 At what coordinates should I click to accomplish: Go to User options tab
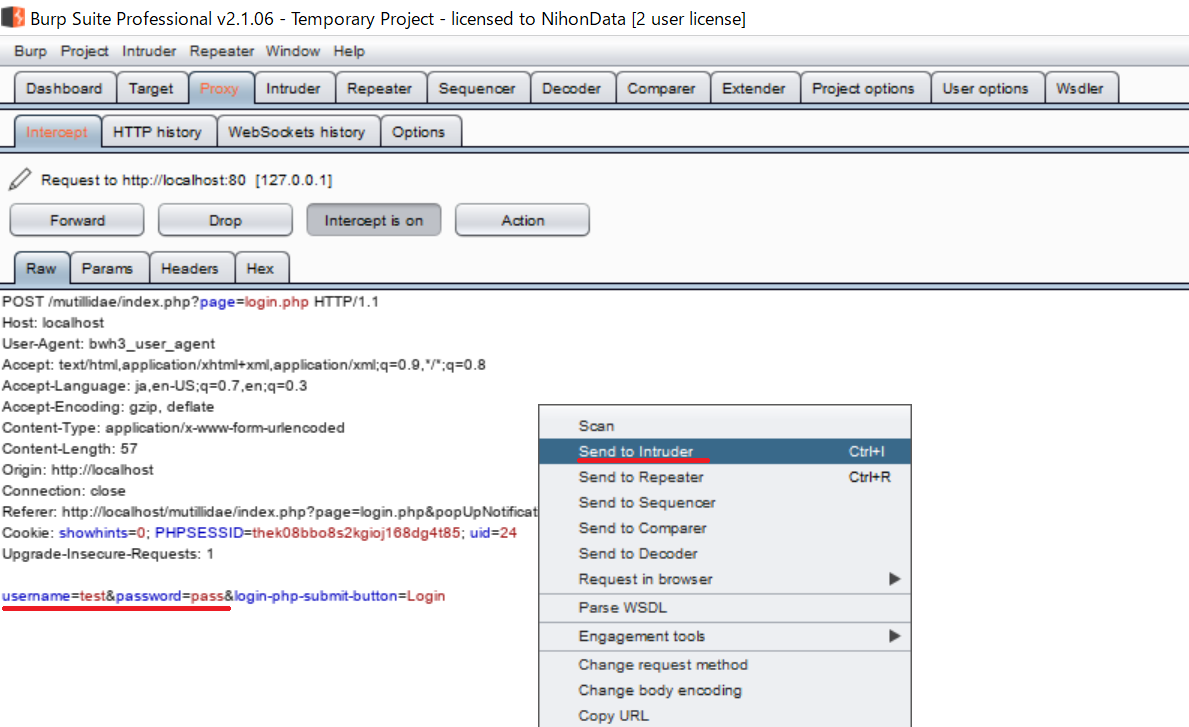click(x=985, y=88)
